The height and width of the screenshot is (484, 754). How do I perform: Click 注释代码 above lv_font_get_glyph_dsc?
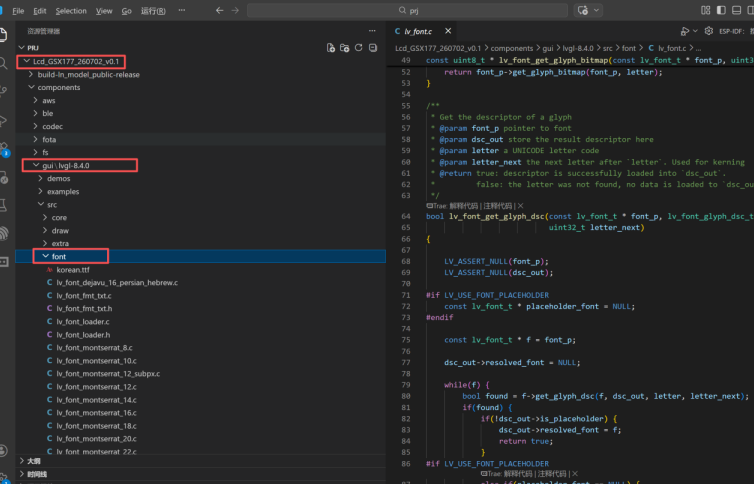point(498,206)
